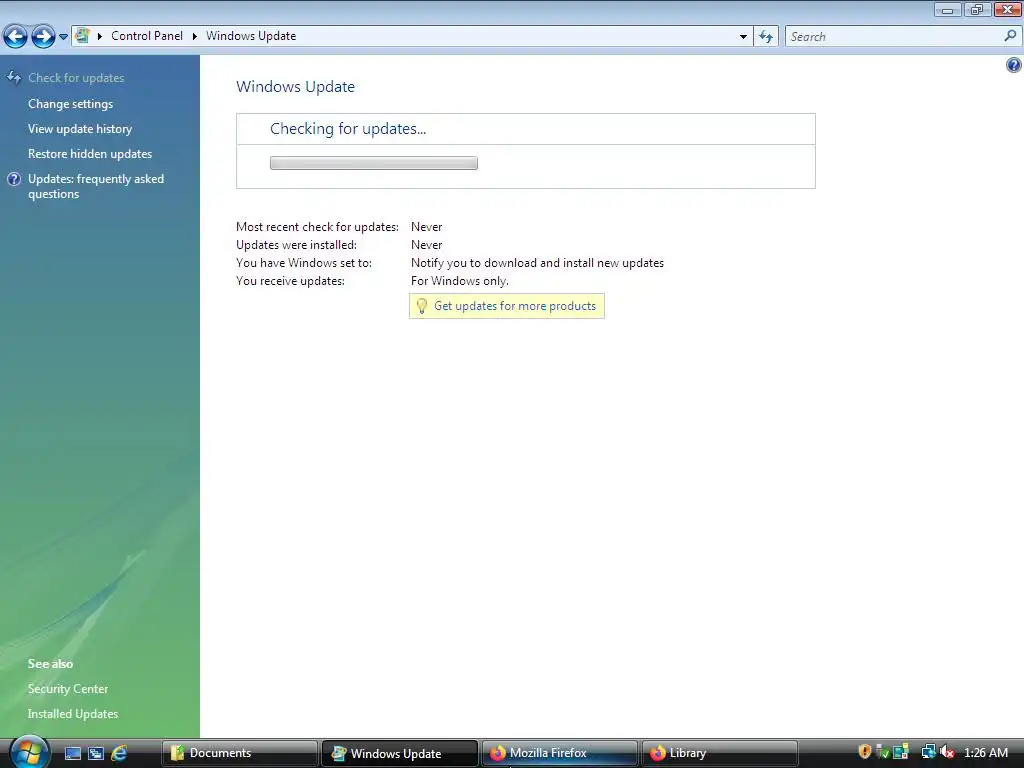Select Windows Update in the breadcrumb

click(x=251, y=36)
